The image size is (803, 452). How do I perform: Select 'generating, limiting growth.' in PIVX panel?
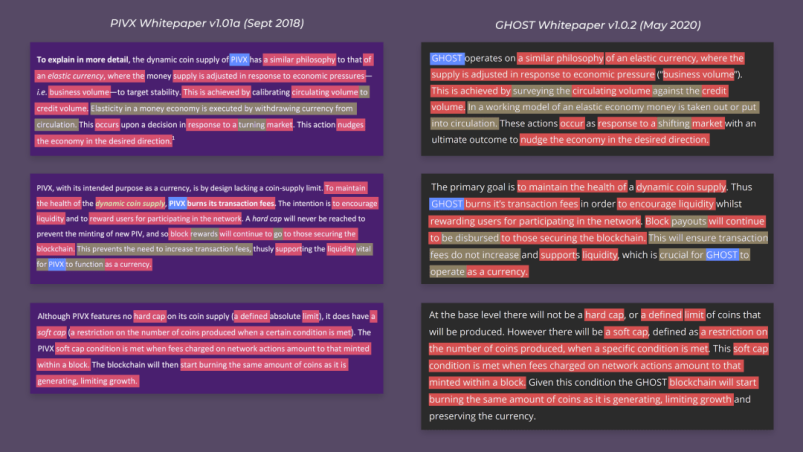tap(87, 381)
